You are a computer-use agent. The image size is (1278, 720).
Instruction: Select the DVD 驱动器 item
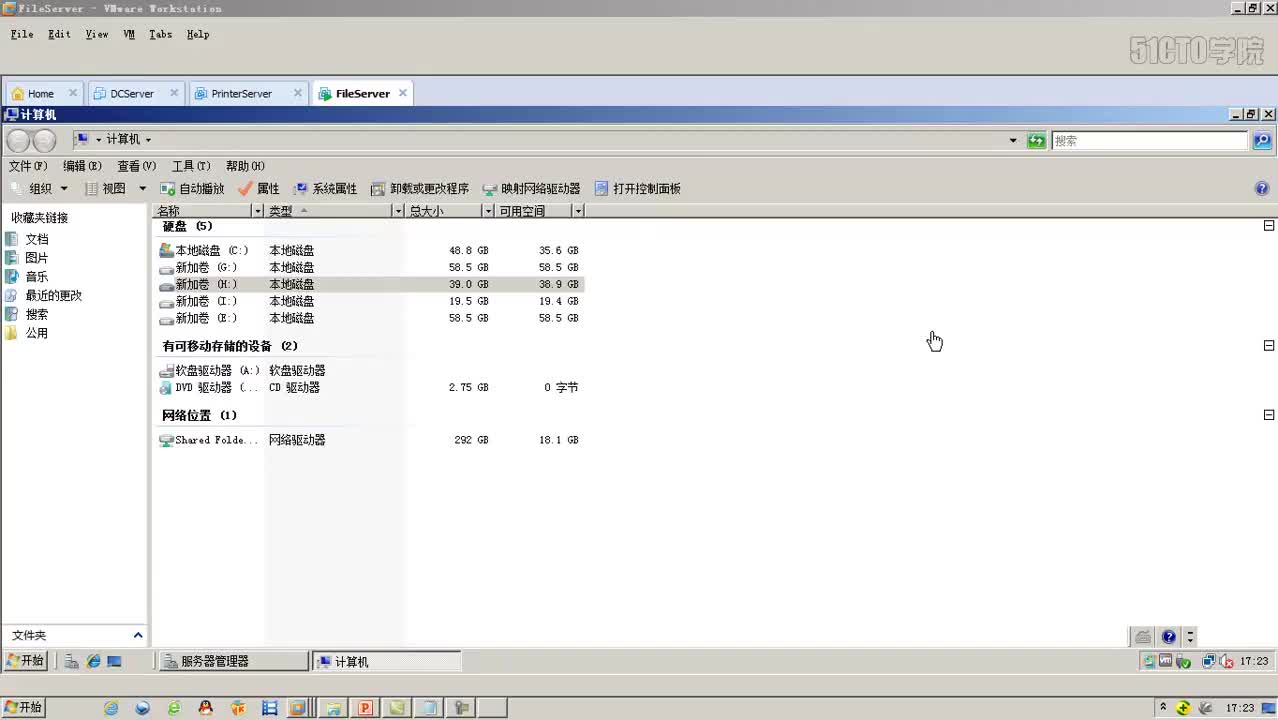(x=208, y=388)
